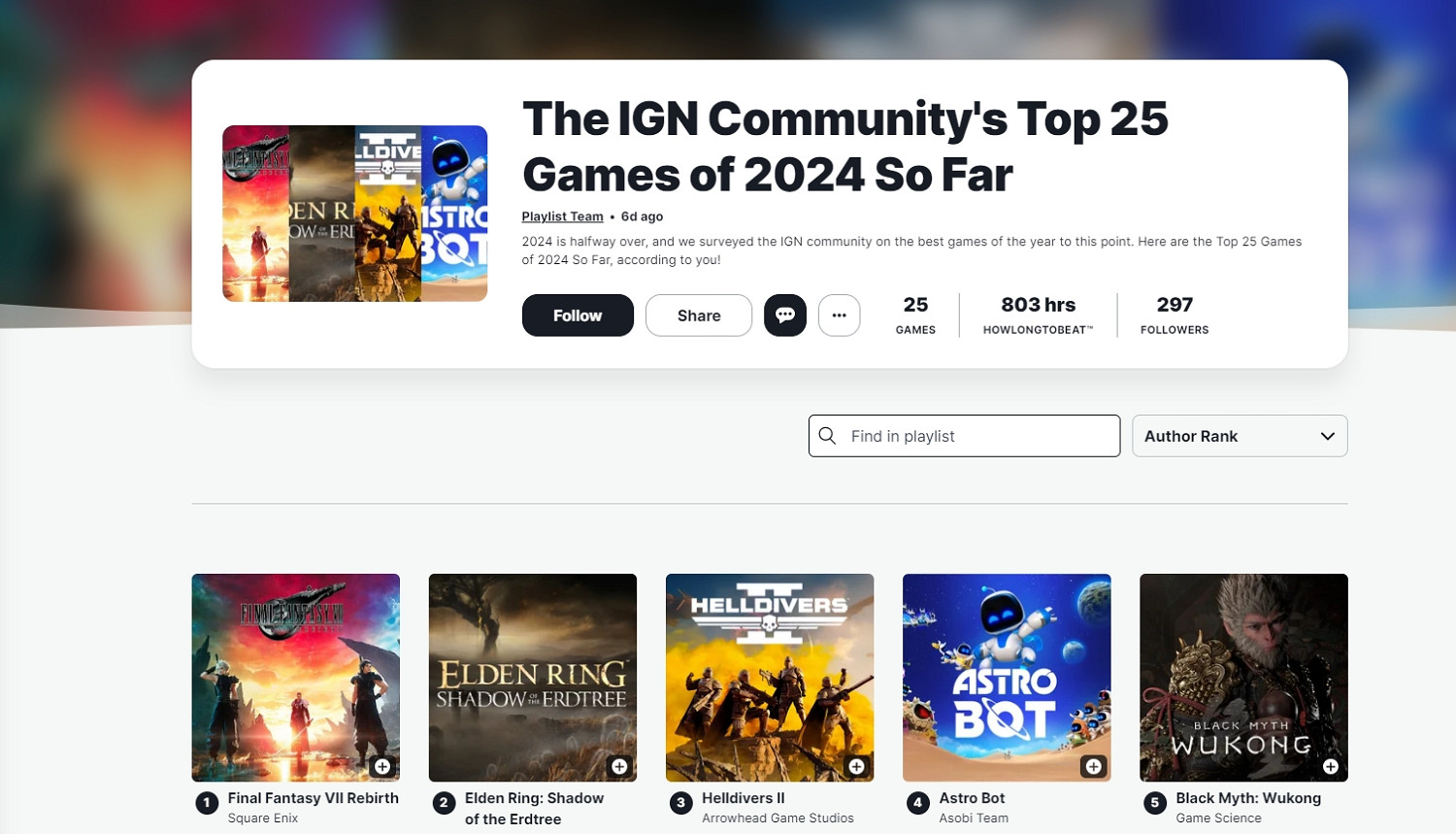Click plus icon on Elden Ring cover
This screenshot has width=1456, height=834.
619,767
